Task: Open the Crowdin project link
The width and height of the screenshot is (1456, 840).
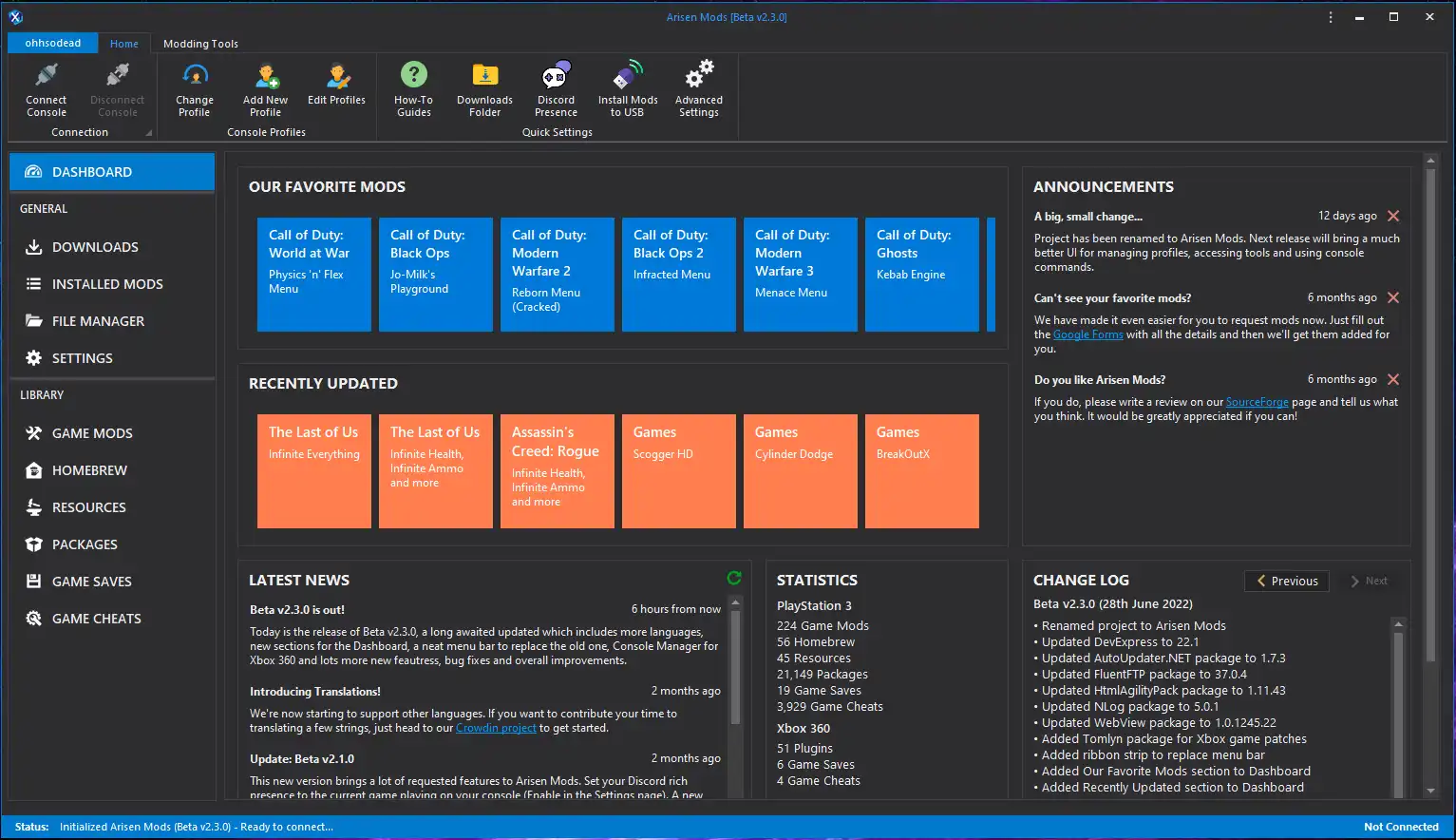Action: pyautogui.click(x=496, y=728)
